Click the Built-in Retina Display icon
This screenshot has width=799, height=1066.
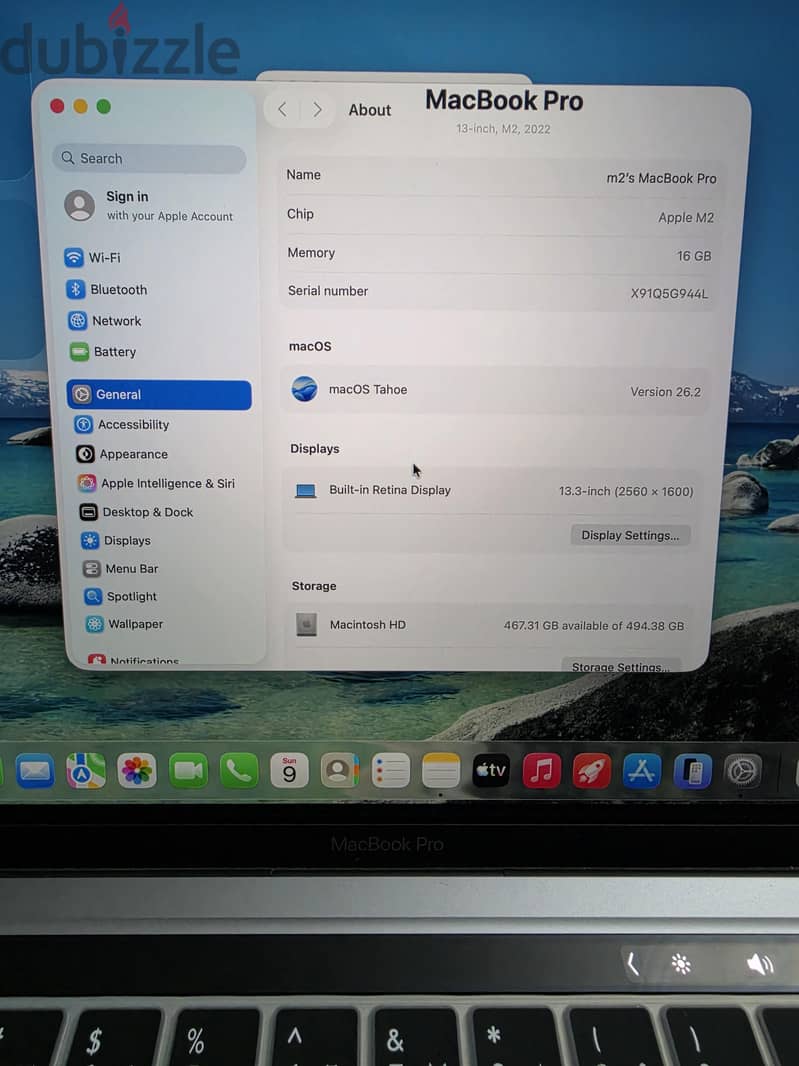pos(305,490)
